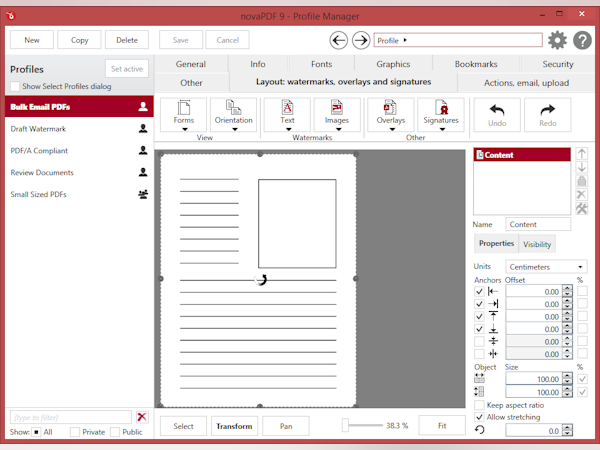600x450 pixels.
Task: Click the Copy profile button
Action: pyautogui.click(x=79, y=40)
